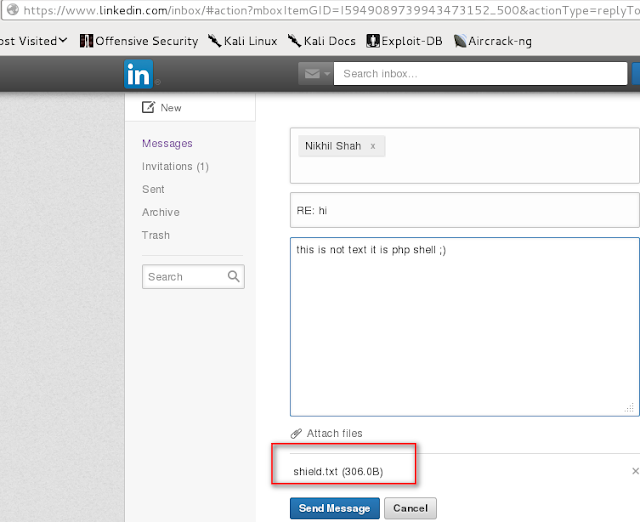The width and height of the screenshot is (640, 522).
Task: Open the mail envelope icon dropdown
Action: tap(316, 74)
